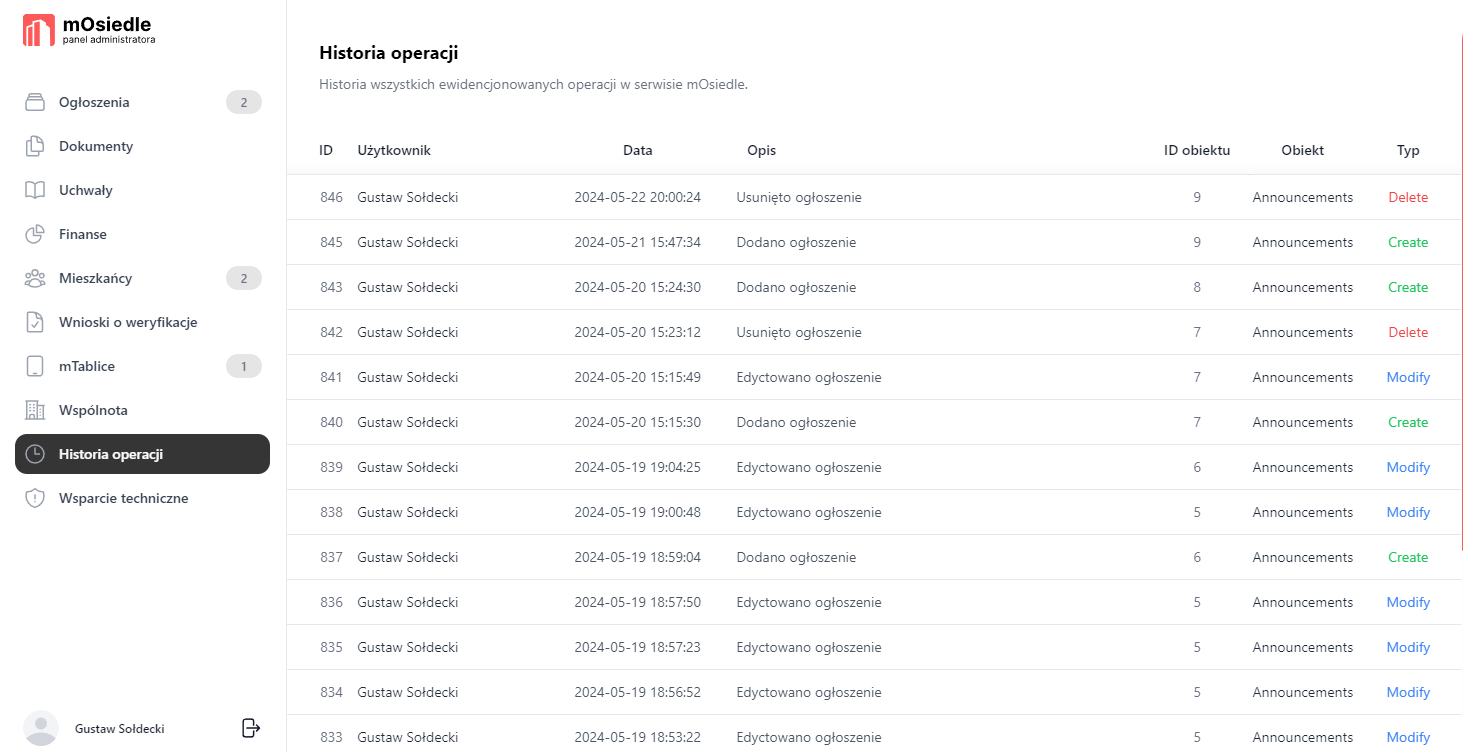Viewport: 1463px width, 752px height.
Task: Click the mTablice badge showing 1
Action: tap(243, 366)
